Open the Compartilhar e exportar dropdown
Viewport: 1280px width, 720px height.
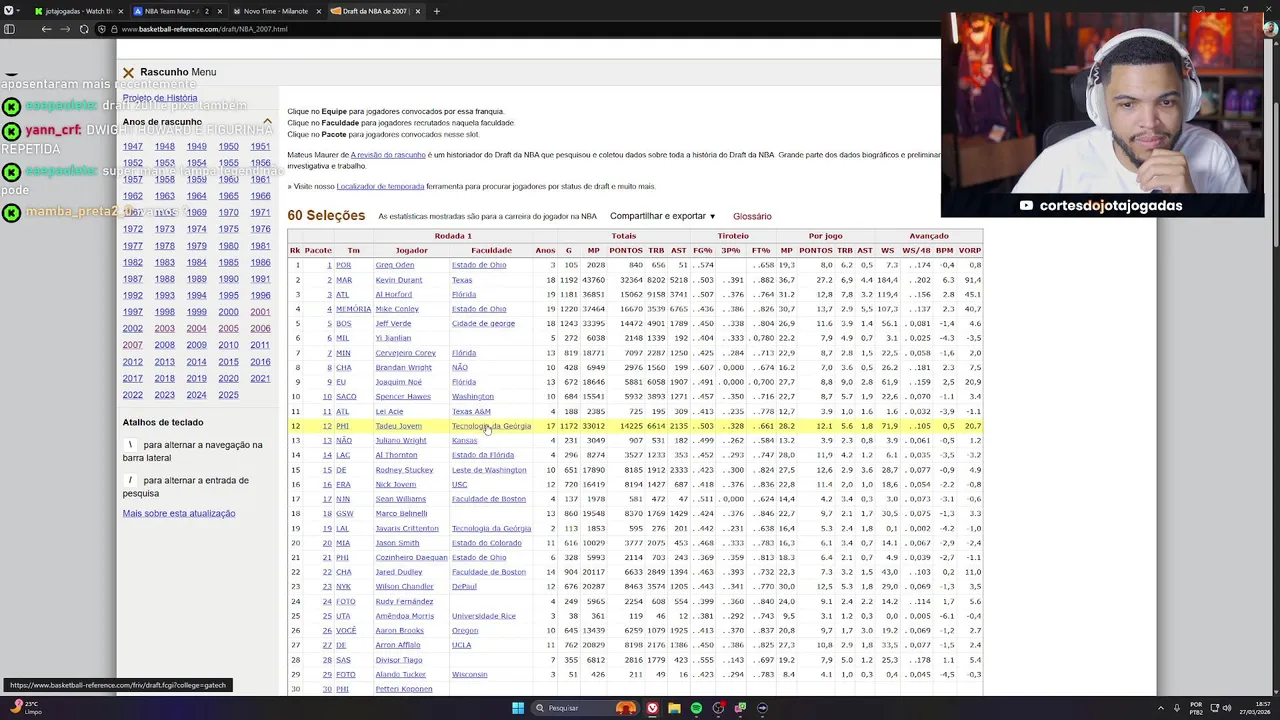[663, 216]
